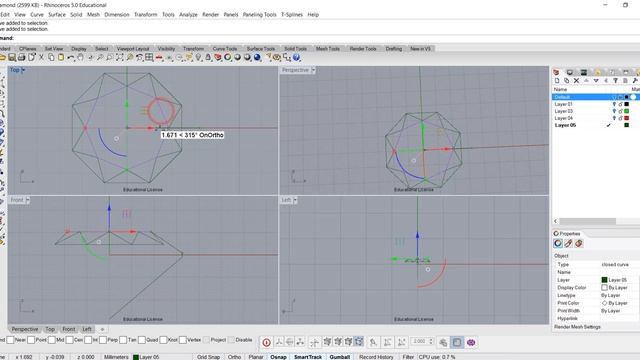
Task: Open the Left viewport title dropdown arrow
Action: (x=295, y=200)
